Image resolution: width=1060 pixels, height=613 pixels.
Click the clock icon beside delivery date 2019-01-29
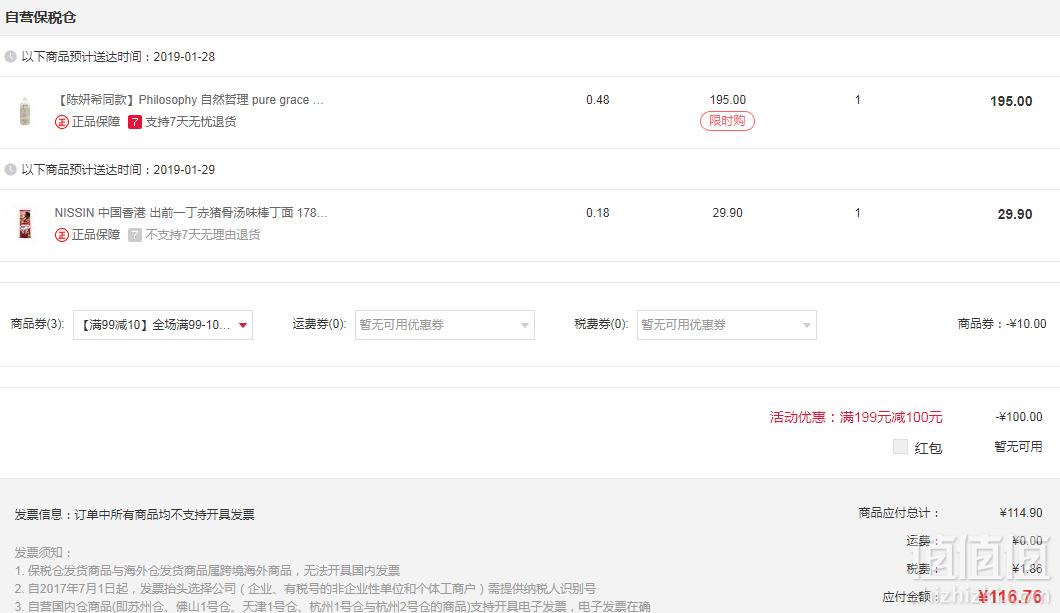(10, 170)
